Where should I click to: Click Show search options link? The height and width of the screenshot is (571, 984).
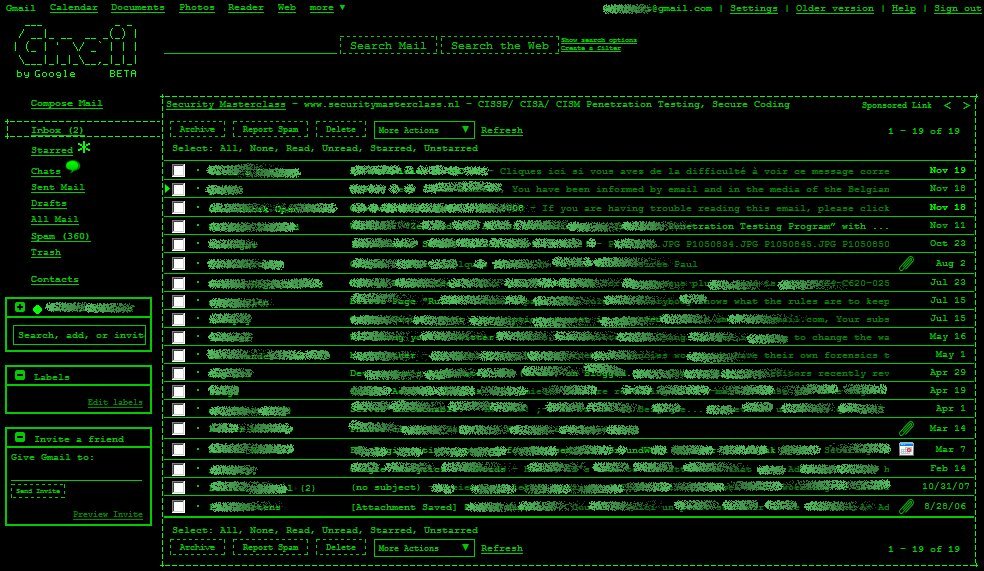pyautogui.click(x=599, y=40)
